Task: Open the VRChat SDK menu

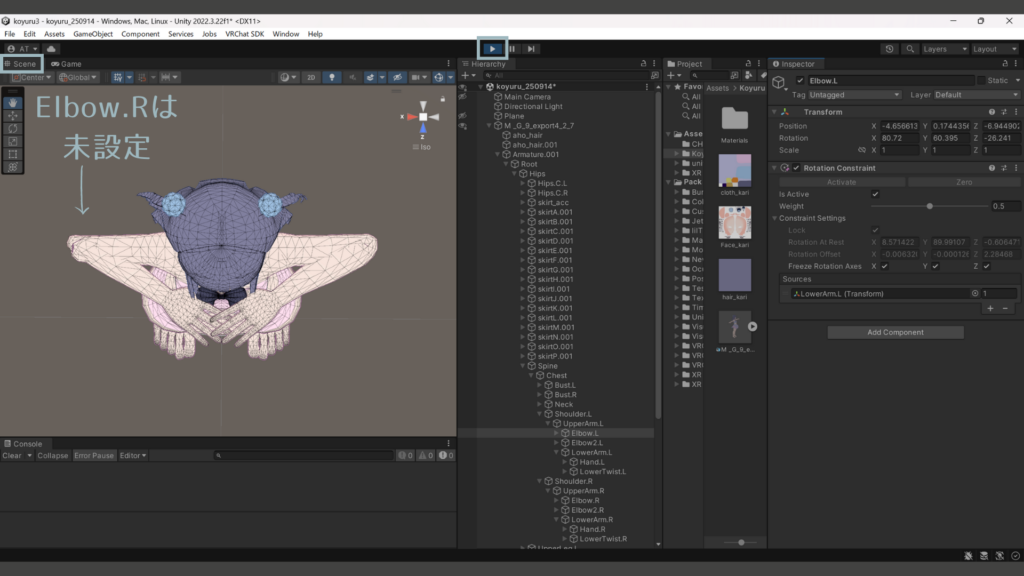Action: [x=243, y=34]
